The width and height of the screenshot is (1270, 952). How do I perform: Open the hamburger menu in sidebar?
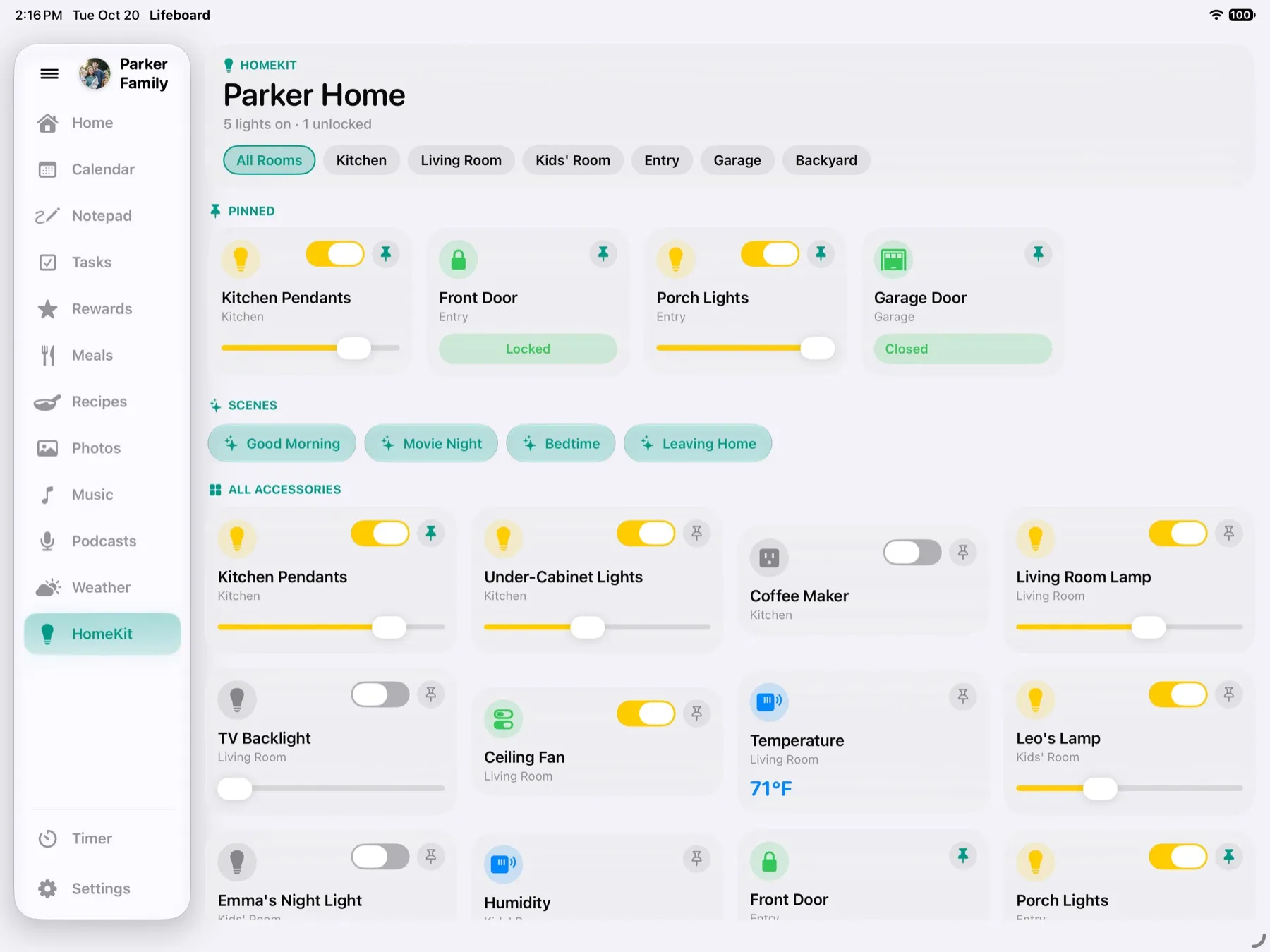49,73
